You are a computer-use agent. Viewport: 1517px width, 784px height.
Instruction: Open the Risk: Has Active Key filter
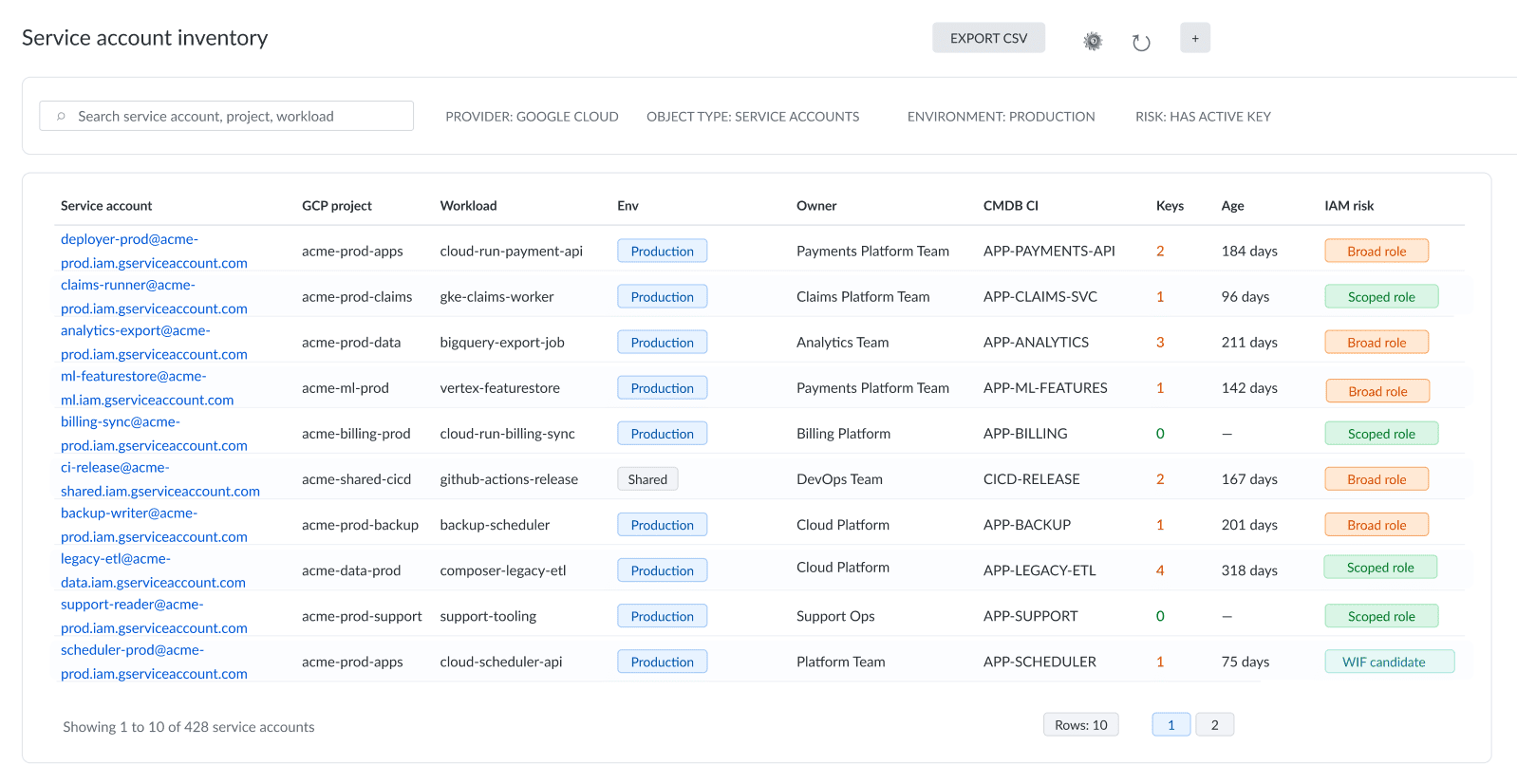click(x=1203, y=117)
